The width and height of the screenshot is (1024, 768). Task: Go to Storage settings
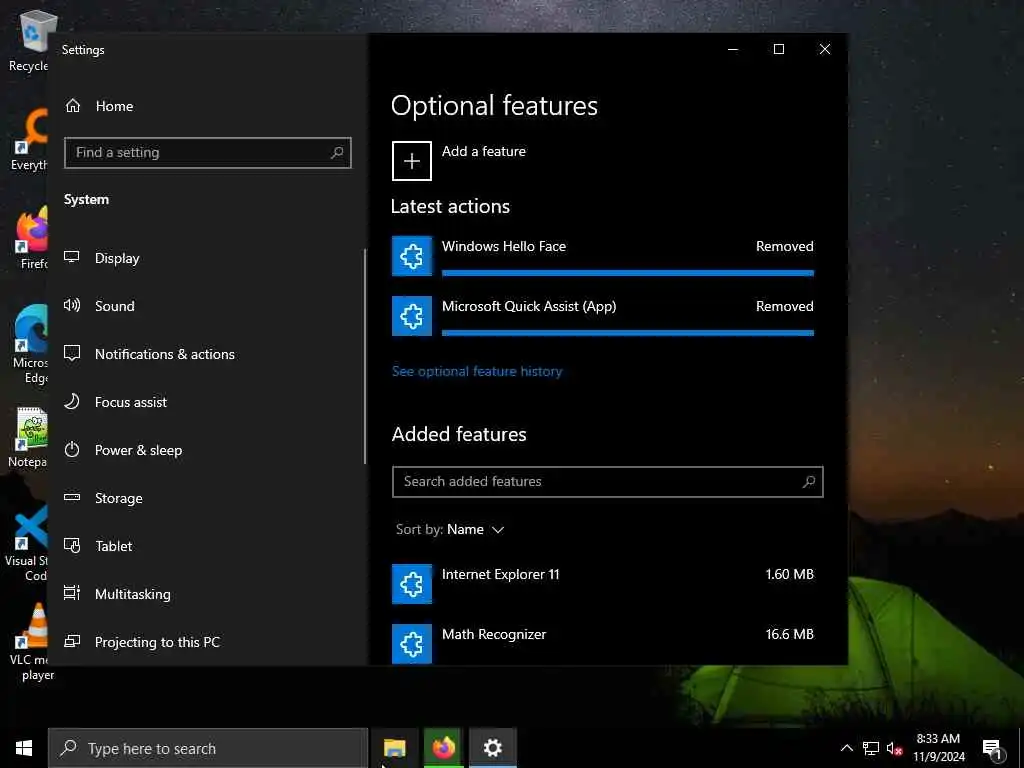click(206, 498)
